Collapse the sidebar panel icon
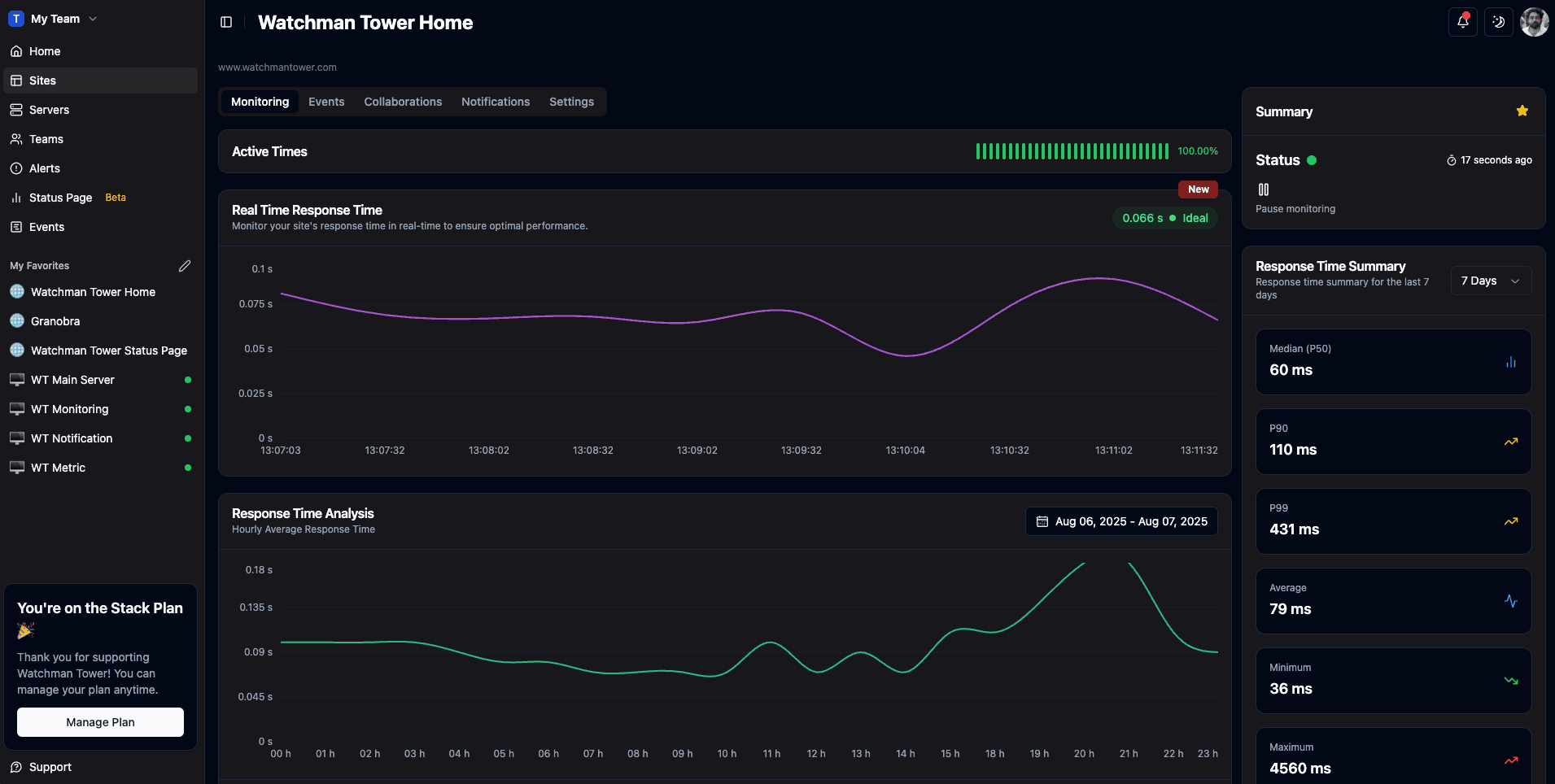Image resolution: width=1555 pixels, height=784 pixels. (x=226, y=22)
